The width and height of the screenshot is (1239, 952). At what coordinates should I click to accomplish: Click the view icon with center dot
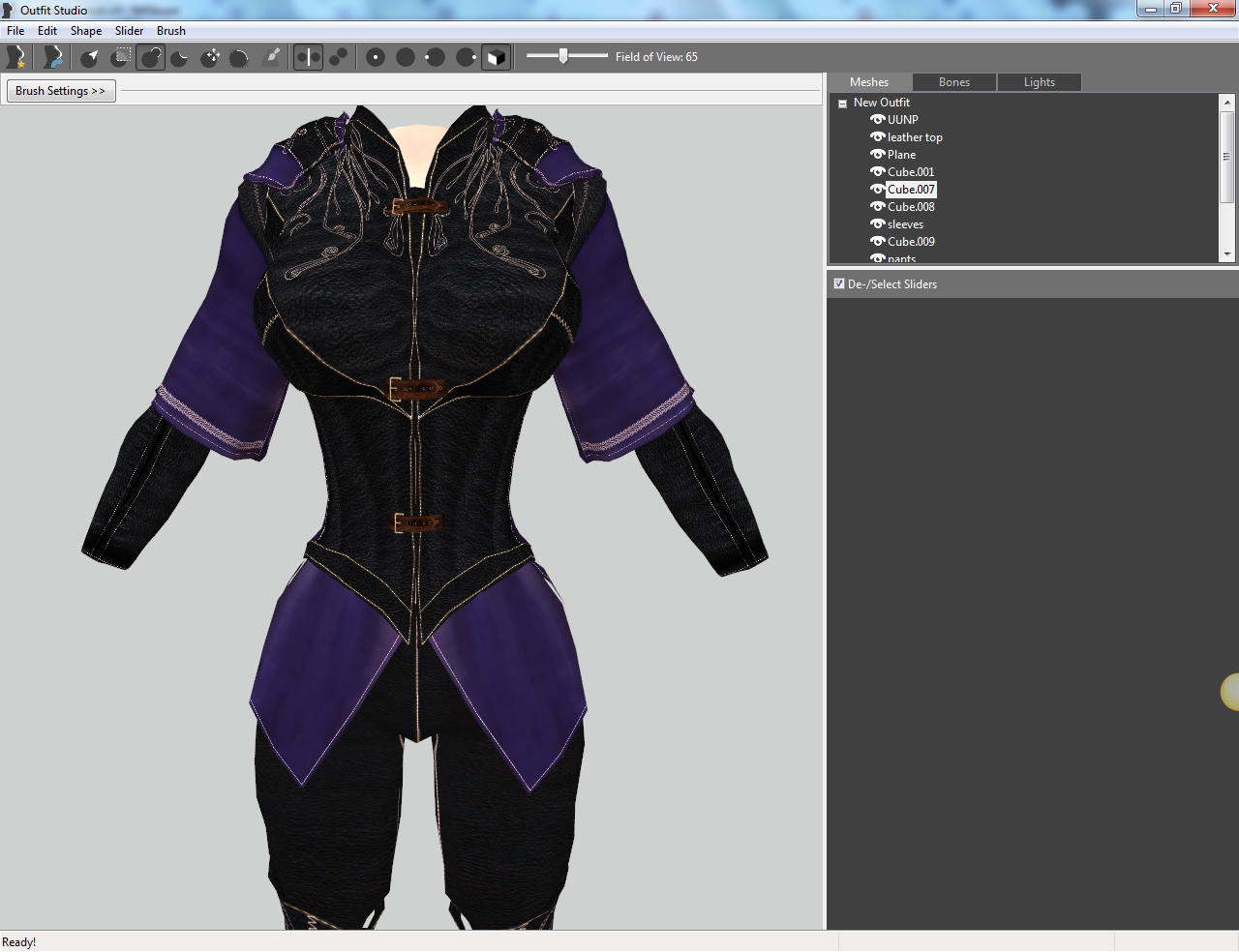pyautogui.click(x=376, y=57)
